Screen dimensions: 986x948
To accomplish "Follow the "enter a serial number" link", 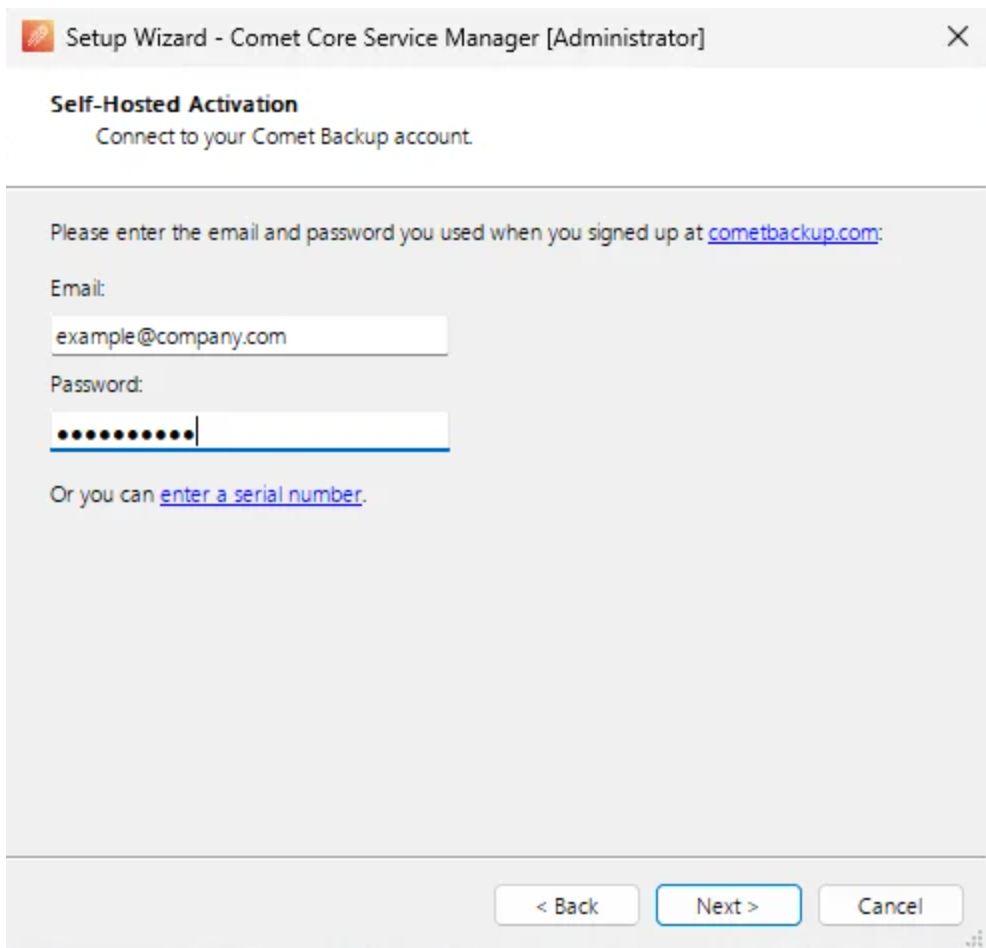I will click(x=259, y=497).
